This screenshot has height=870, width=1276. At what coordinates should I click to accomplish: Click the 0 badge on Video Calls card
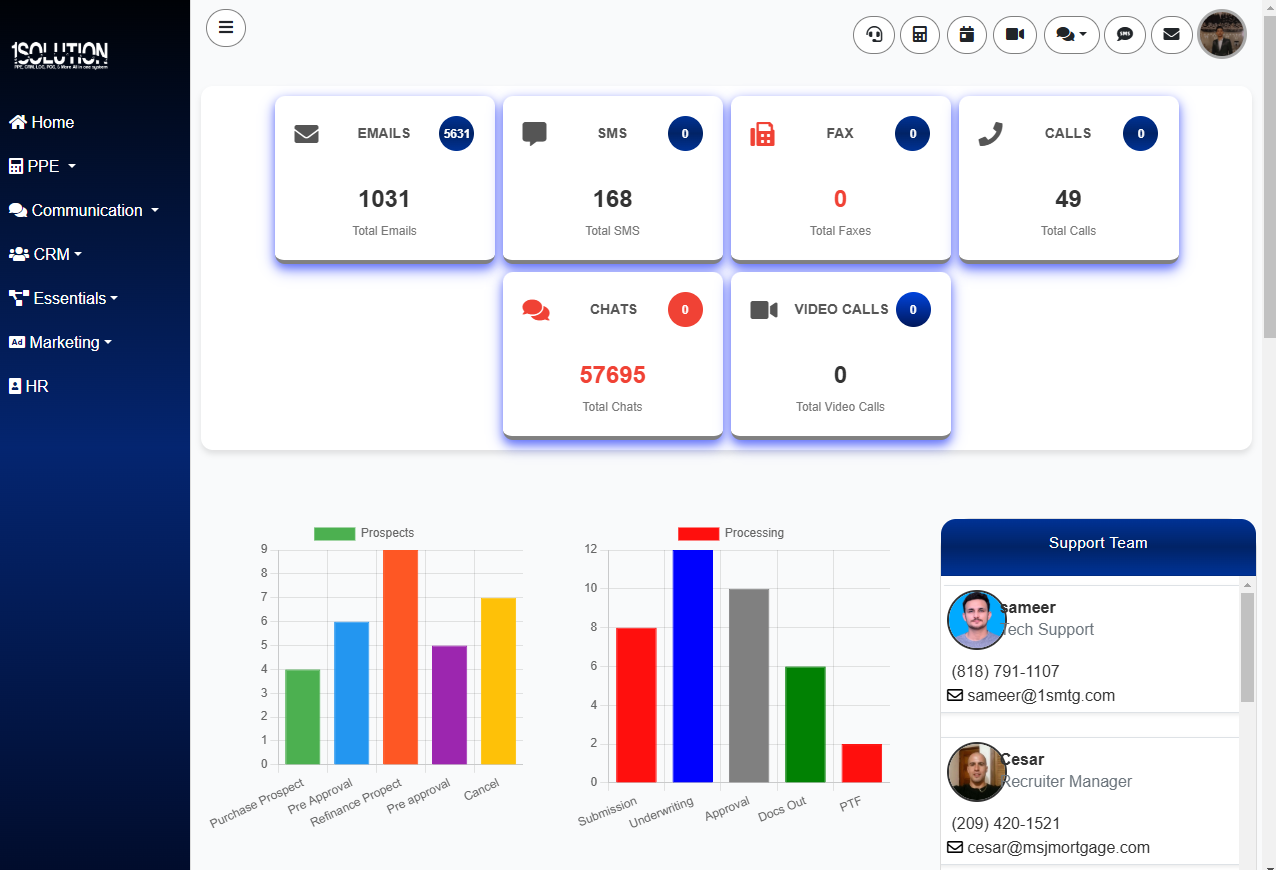[913, 309]
